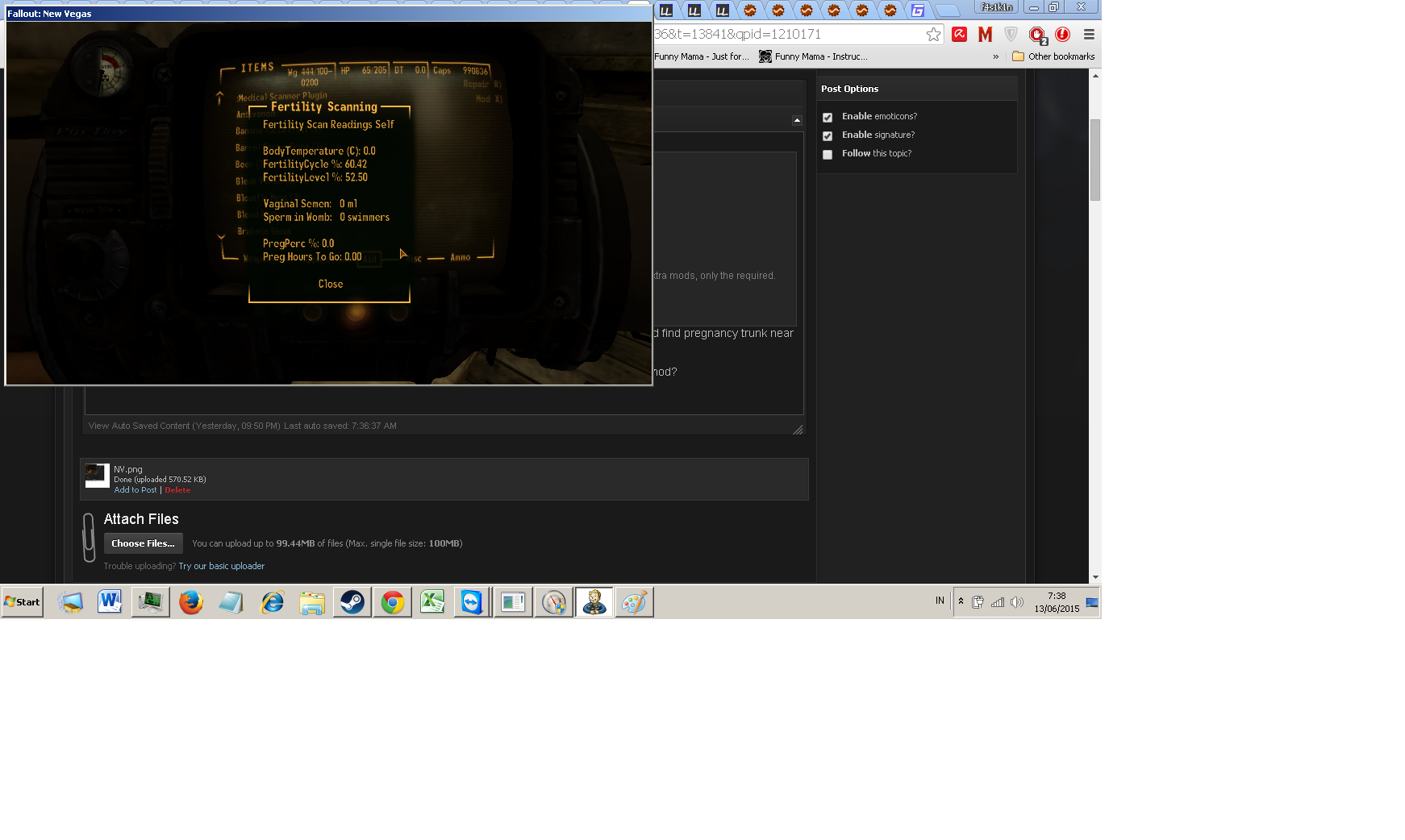Open the Other bookmarks folder
This screenshot has height=840, width=1405.
click(x=1053, y=56)
